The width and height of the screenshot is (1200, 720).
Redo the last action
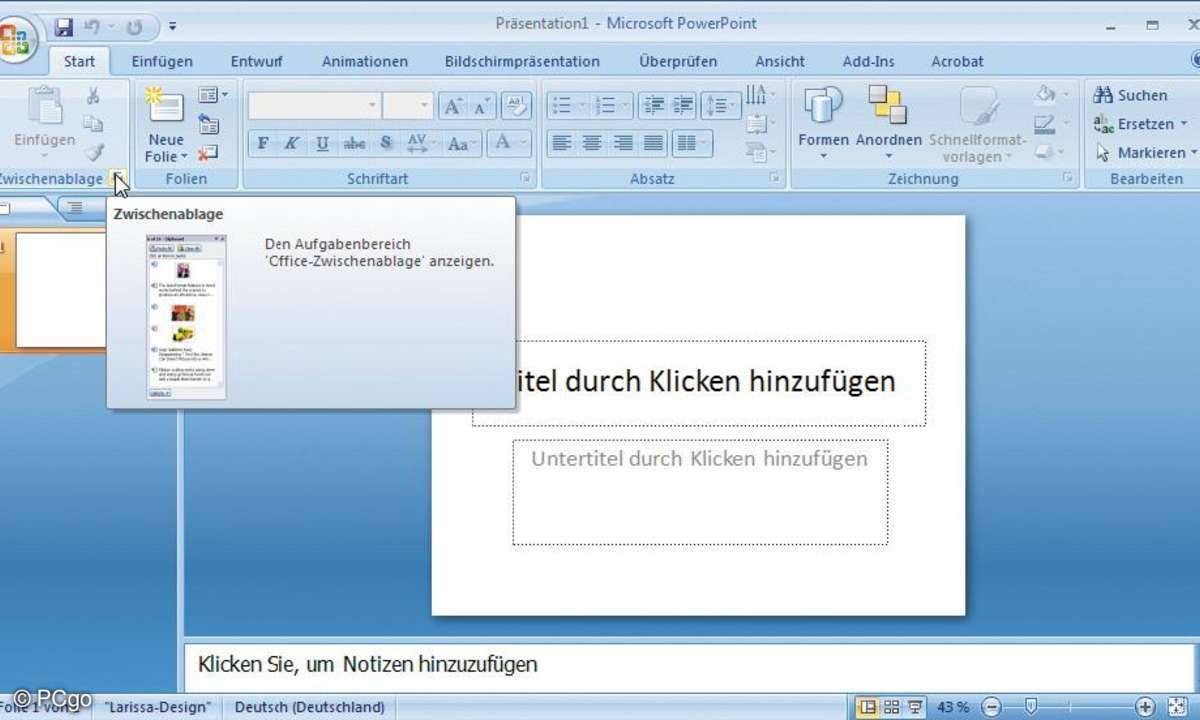pos(135,25)
